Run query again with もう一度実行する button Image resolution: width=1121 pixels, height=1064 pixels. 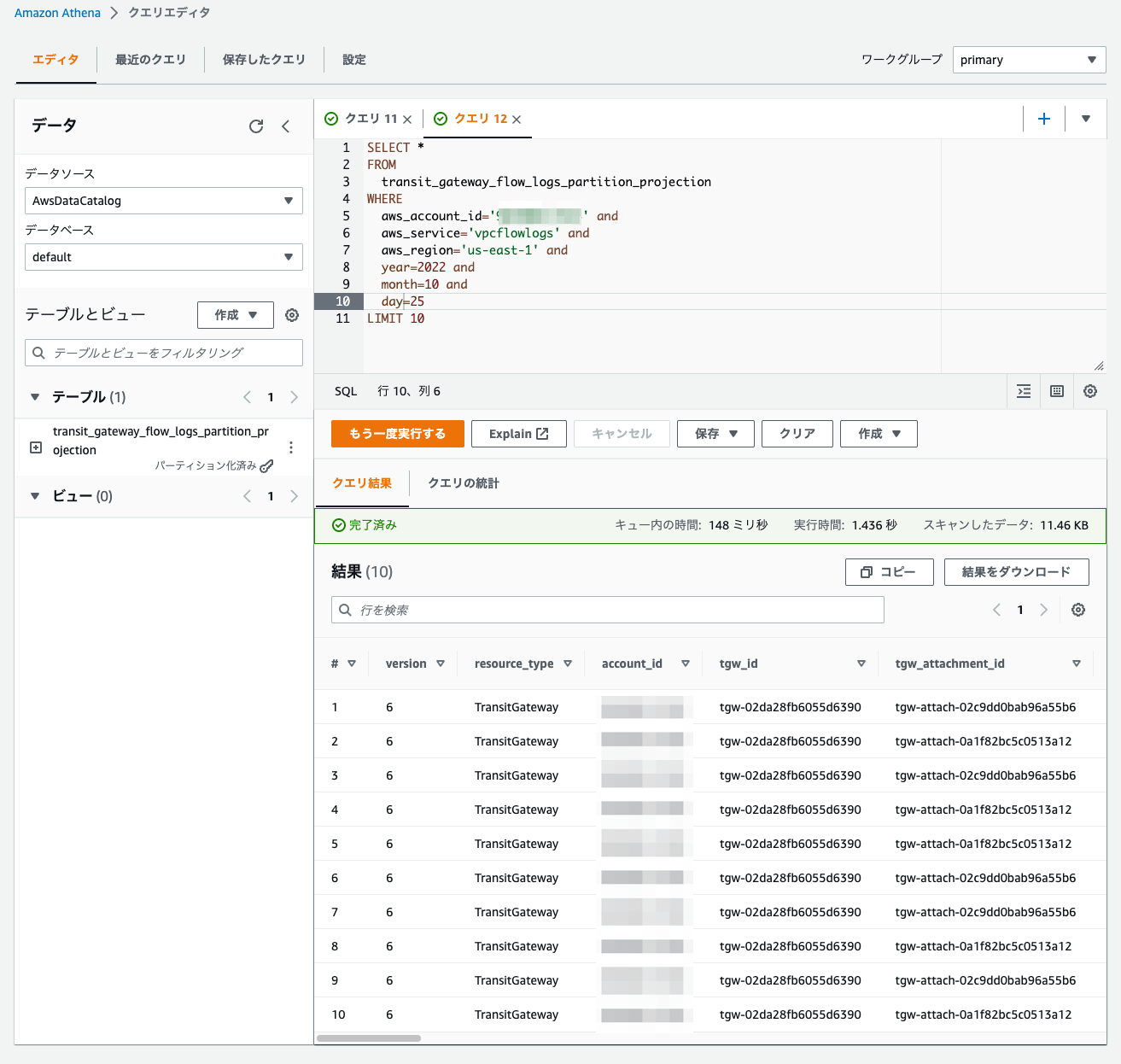coord(397,433)
